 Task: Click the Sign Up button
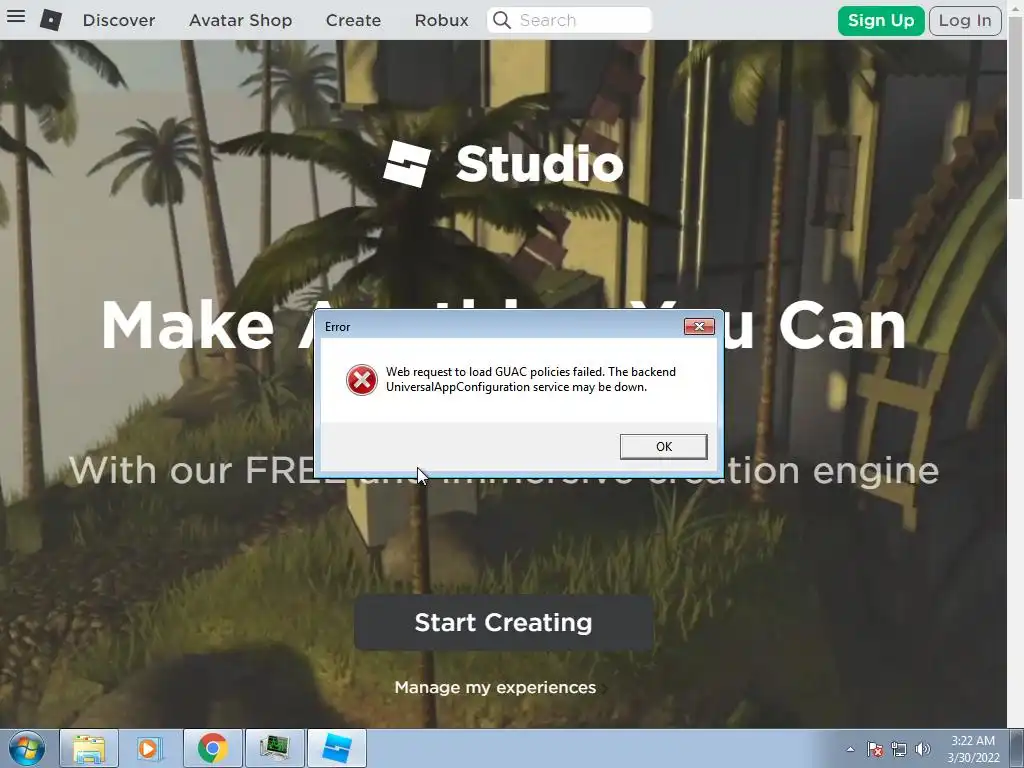881,20
